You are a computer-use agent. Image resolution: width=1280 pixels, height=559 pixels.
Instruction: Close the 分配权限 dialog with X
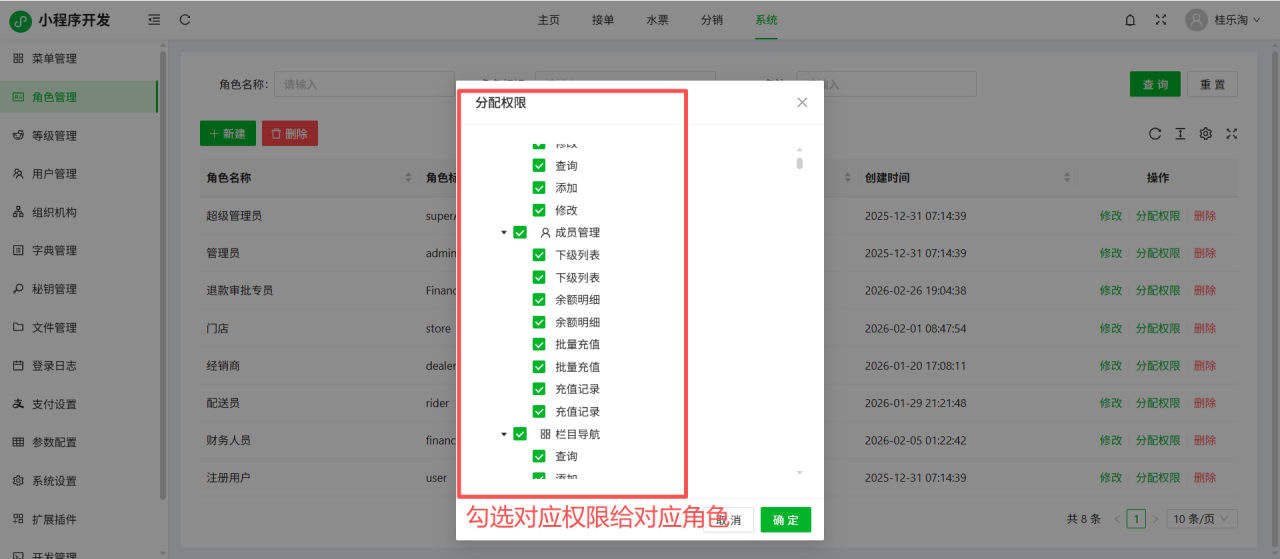(x=802, y=102)
